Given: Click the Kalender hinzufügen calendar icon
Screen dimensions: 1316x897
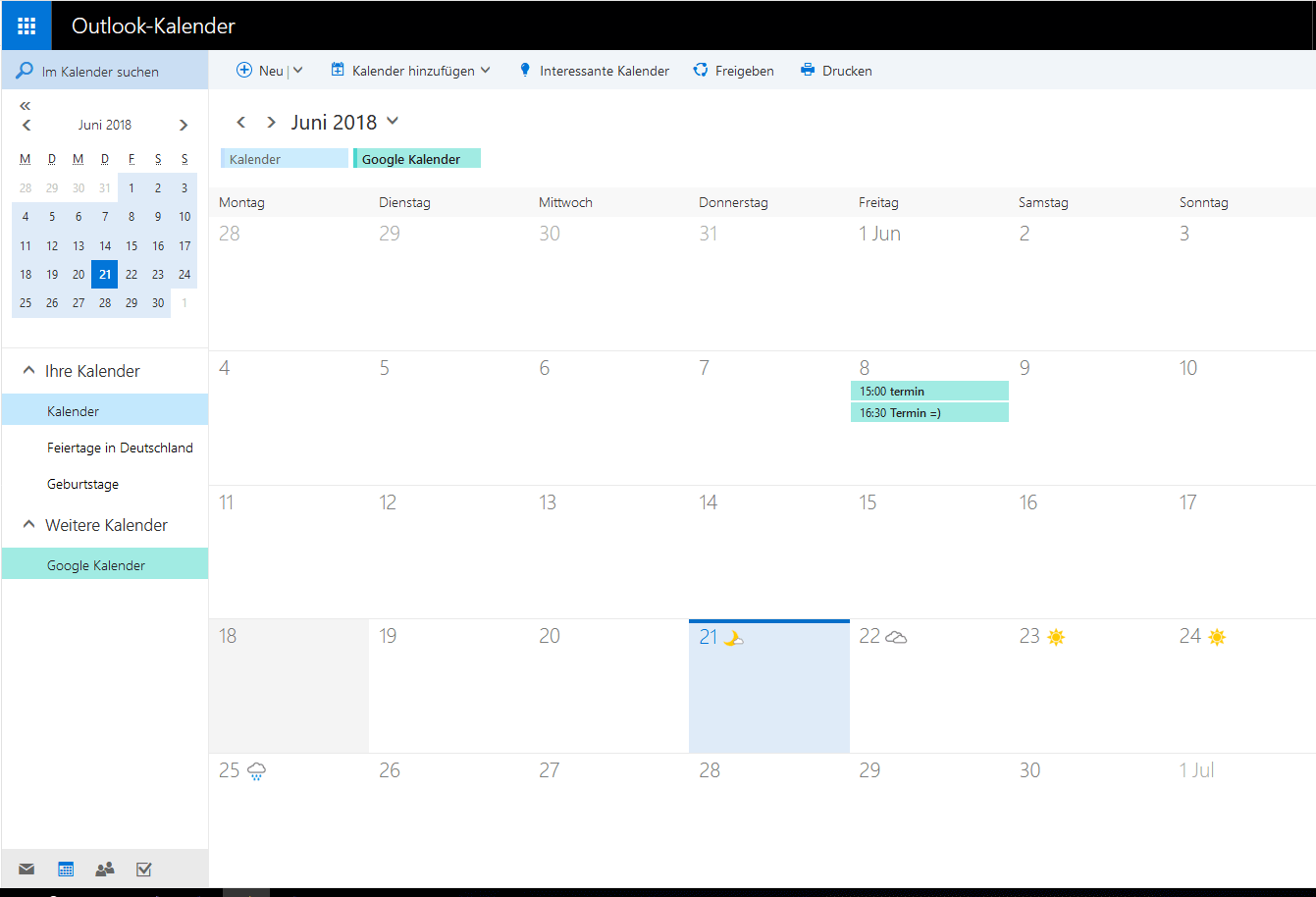Looking at the screenshot, I should [338, 70].
